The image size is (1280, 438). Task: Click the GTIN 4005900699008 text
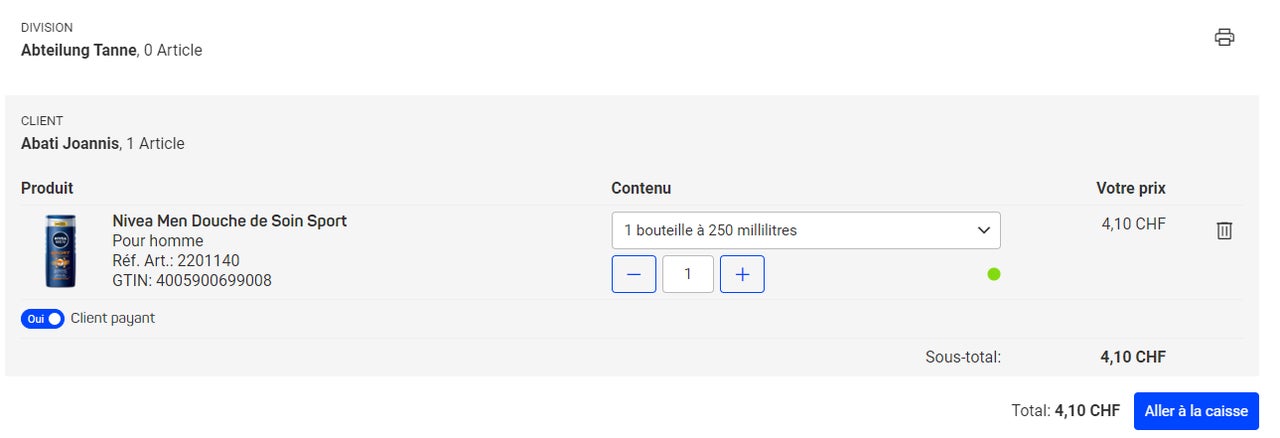pyautogui.click(x=192, y=281)
